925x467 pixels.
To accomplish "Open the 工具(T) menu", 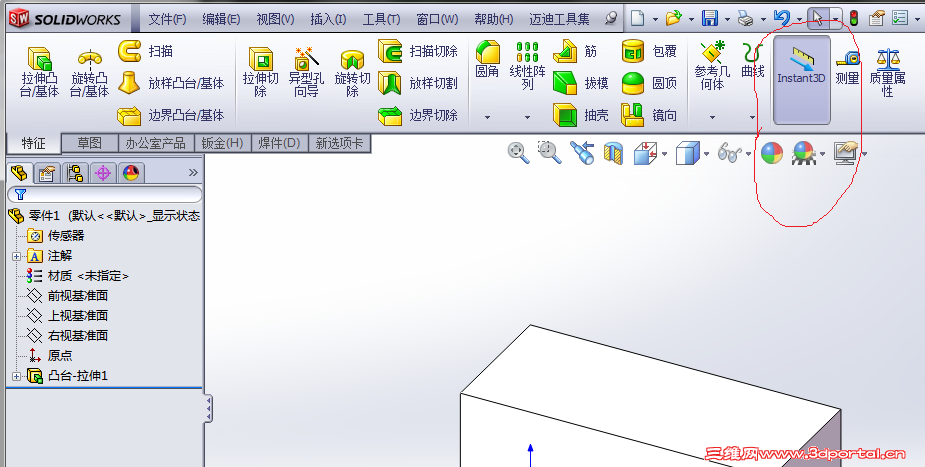I will click(381, 19).
